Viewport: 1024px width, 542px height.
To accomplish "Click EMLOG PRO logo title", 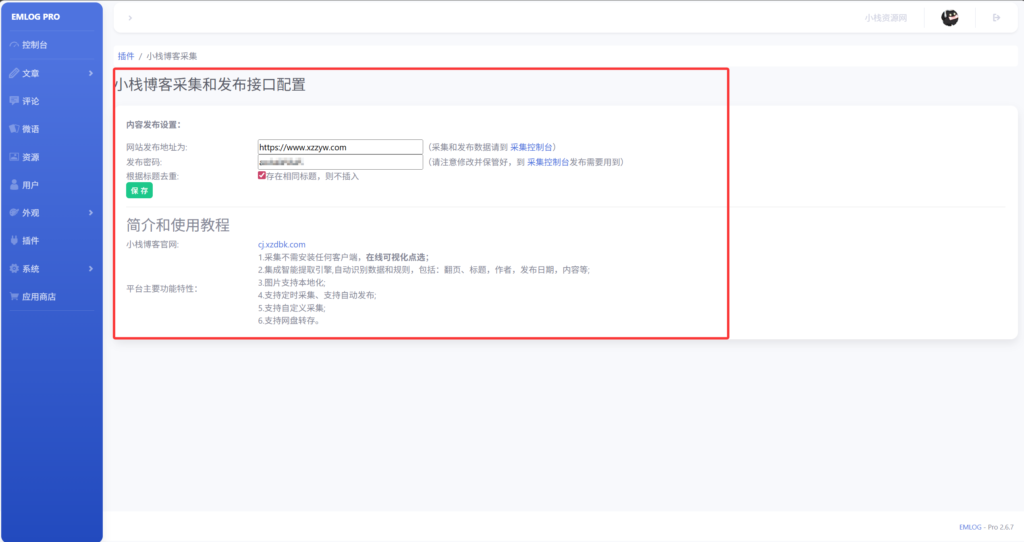I will click(x=35, y=17).
